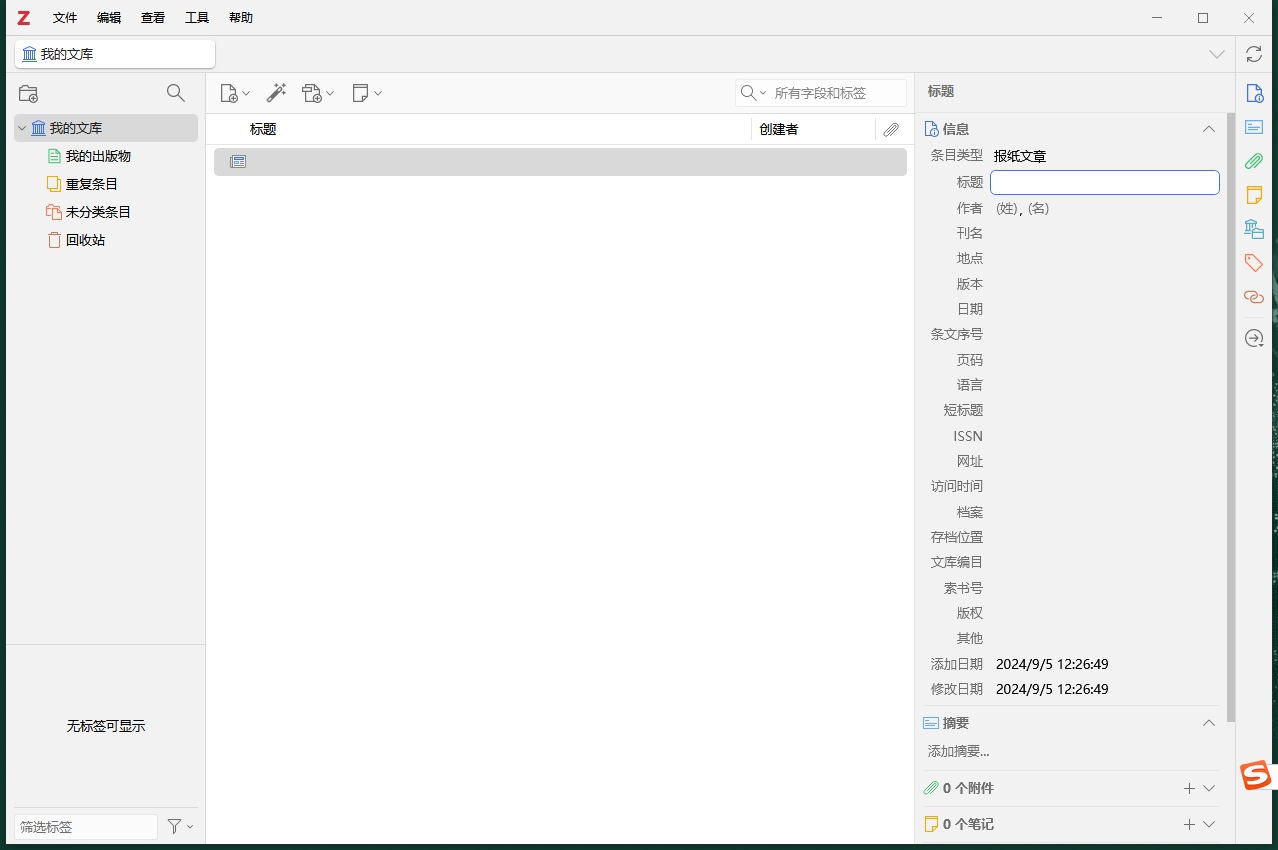Jump to Related section icon in sidebar
1278x850 pixels.
(x=1254, y=297)
